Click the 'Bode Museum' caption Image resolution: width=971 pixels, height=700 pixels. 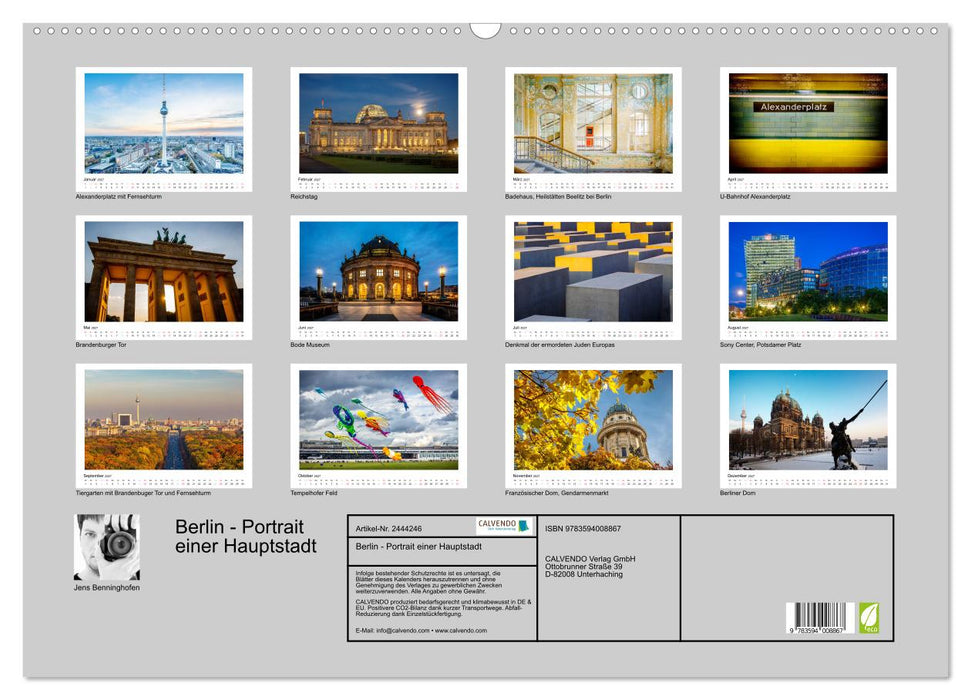[310, 344]
